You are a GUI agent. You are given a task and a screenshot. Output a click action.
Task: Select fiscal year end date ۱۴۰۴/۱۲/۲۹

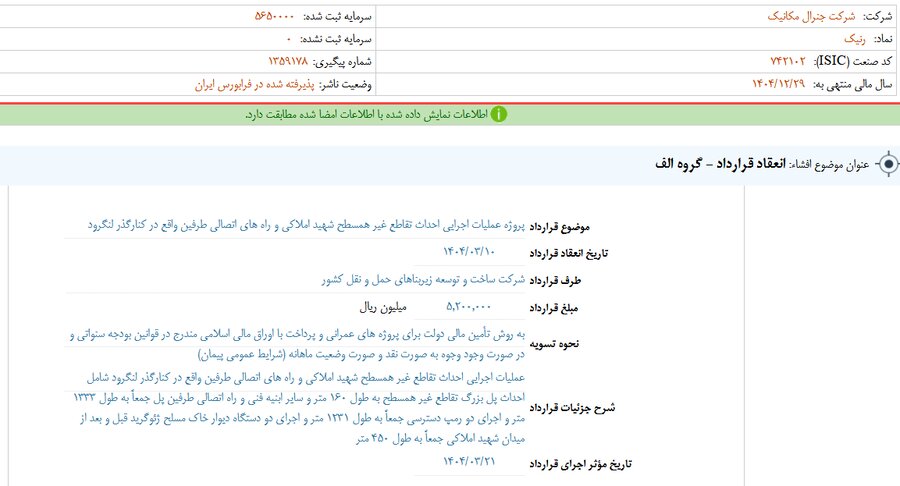(x=778, y=84)
